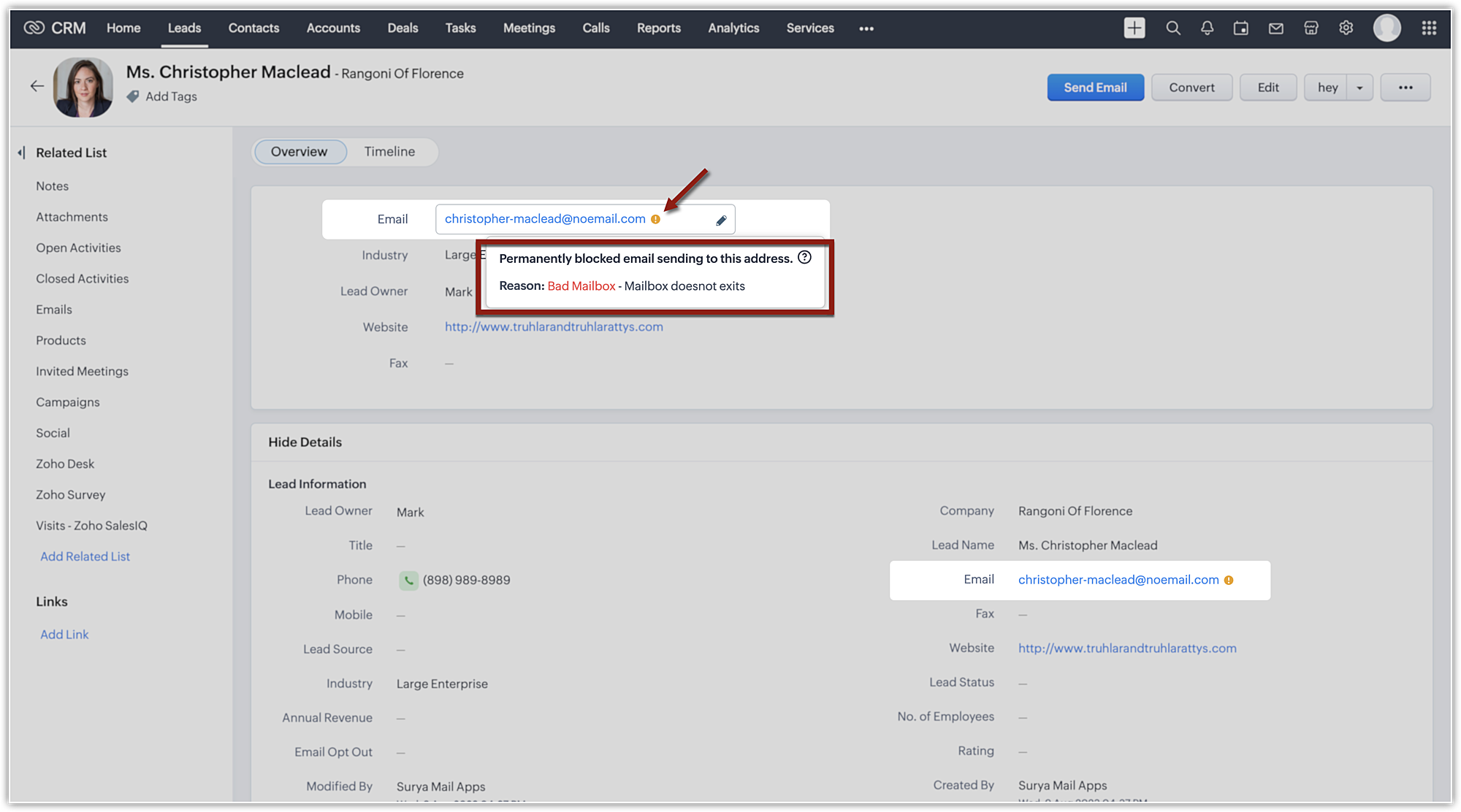Open the more actions ellipsis button
Viewport: 1461px width, 812px height.
(1405, 88)
